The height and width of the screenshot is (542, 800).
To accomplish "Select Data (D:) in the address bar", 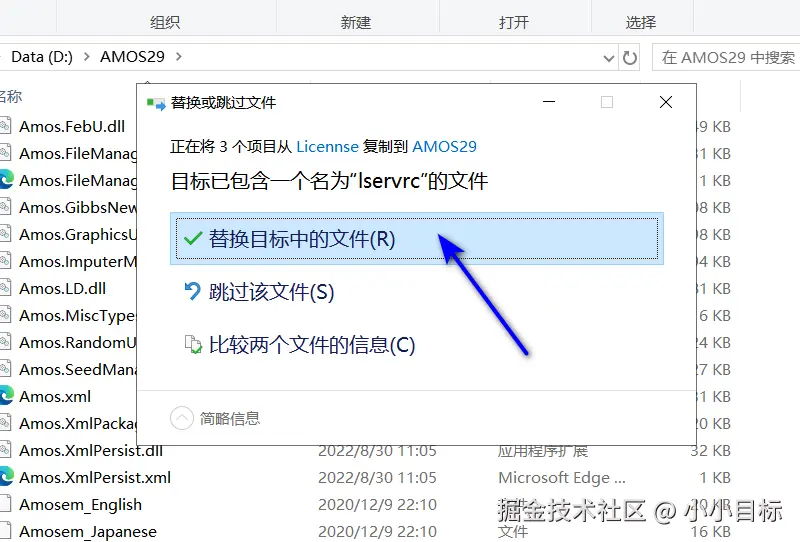I will click(x=42, y=57).
